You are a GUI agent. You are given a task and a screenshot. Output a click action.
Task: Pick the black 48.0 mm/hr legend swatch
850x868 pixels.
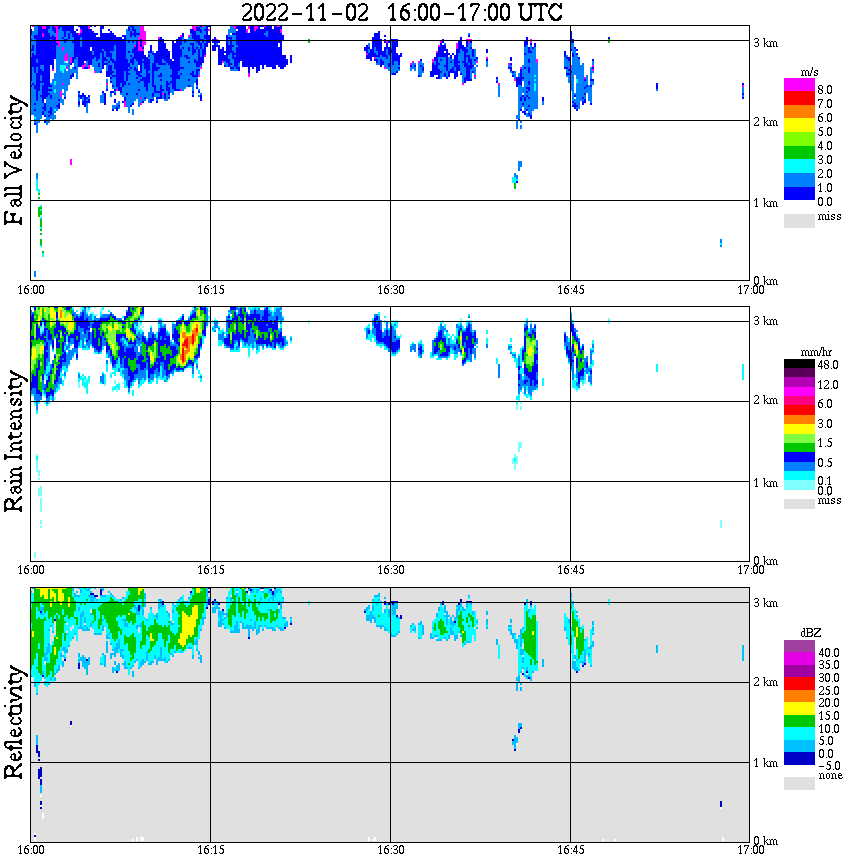(799, 364)
